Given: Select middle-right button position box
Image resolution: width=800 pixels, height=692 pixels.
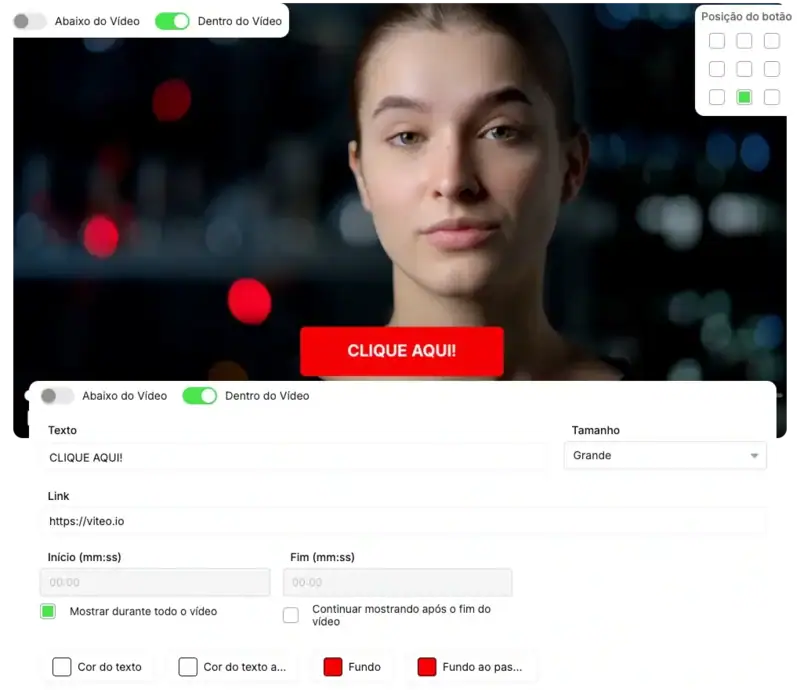Looking at the screenshot, I should (772, 69).
